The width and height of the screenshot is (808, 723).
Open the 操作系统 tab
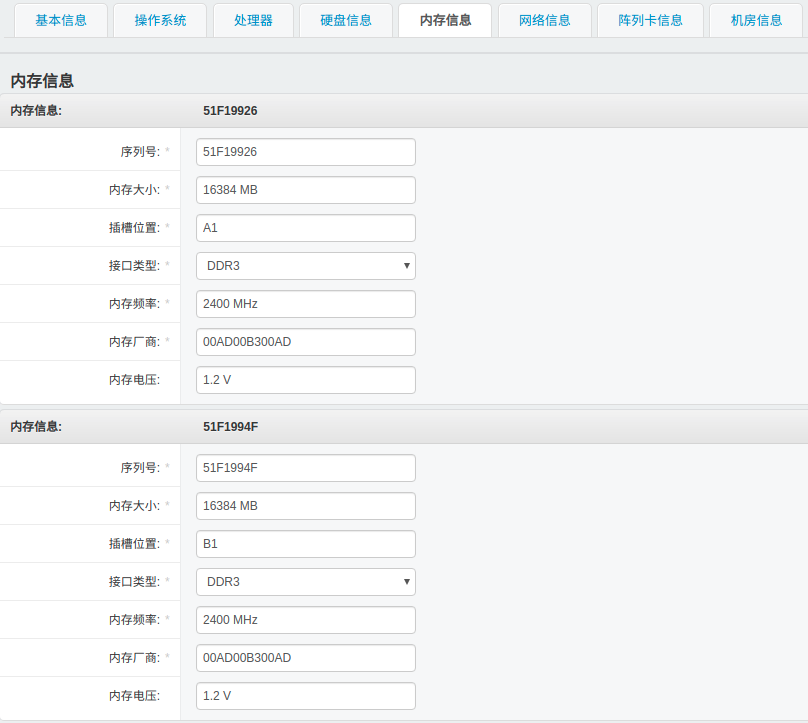tap(159, 20)
